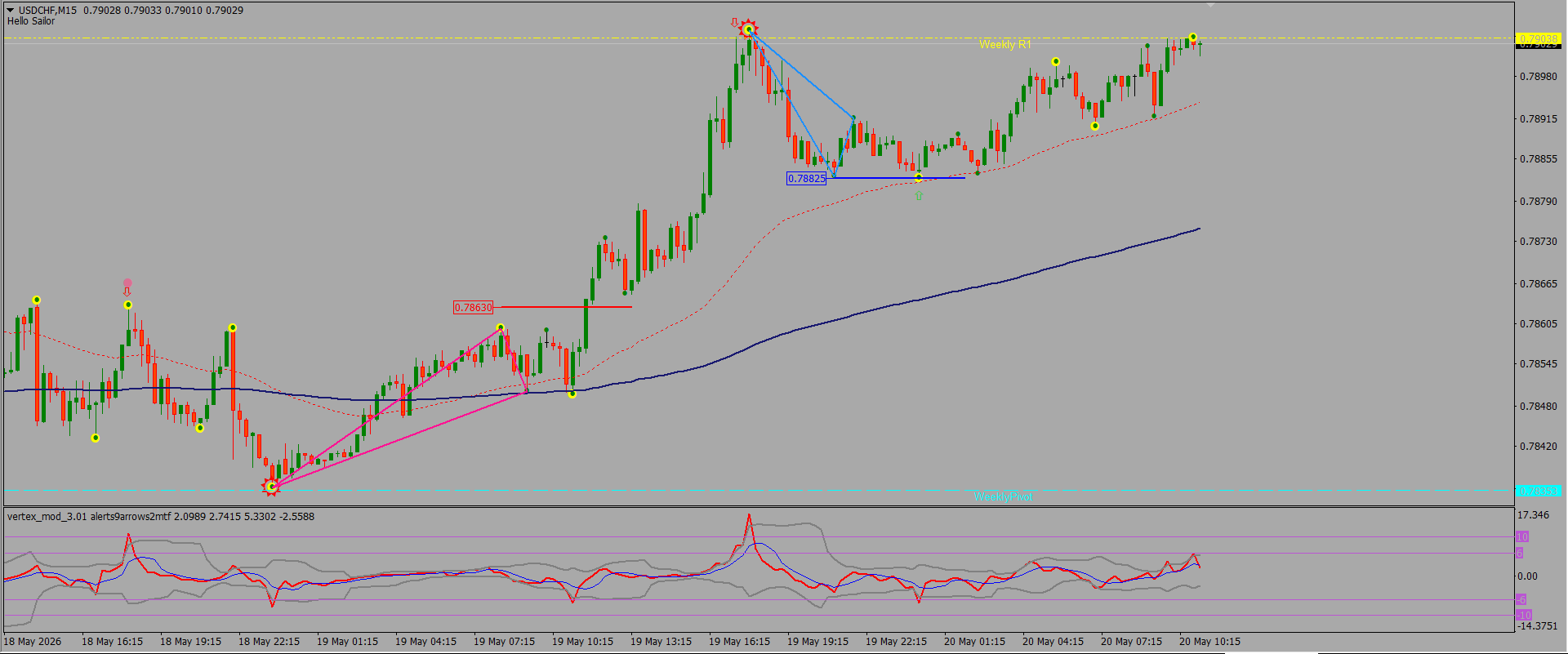Select the red 0.78630 price label
The height and width of the screenshot is (654, 1568).
click(474, 308)
